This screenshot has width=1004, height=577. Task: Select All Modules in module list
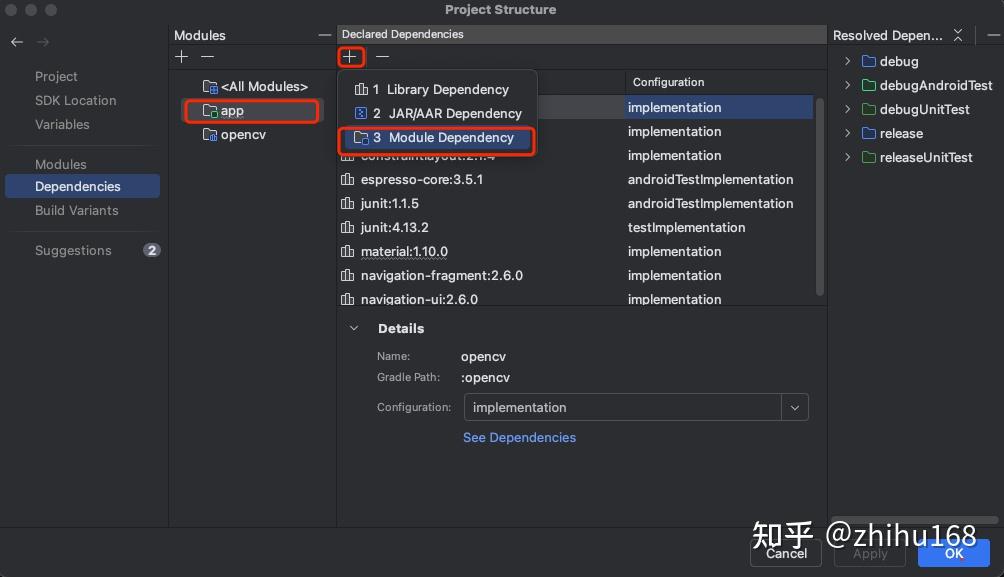264,87
